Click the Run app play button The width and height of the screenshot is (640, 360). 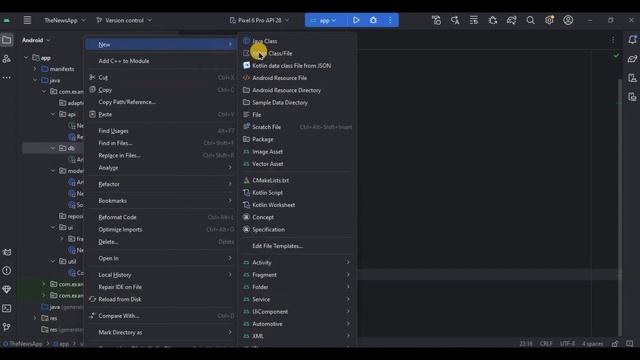point(356,20)
